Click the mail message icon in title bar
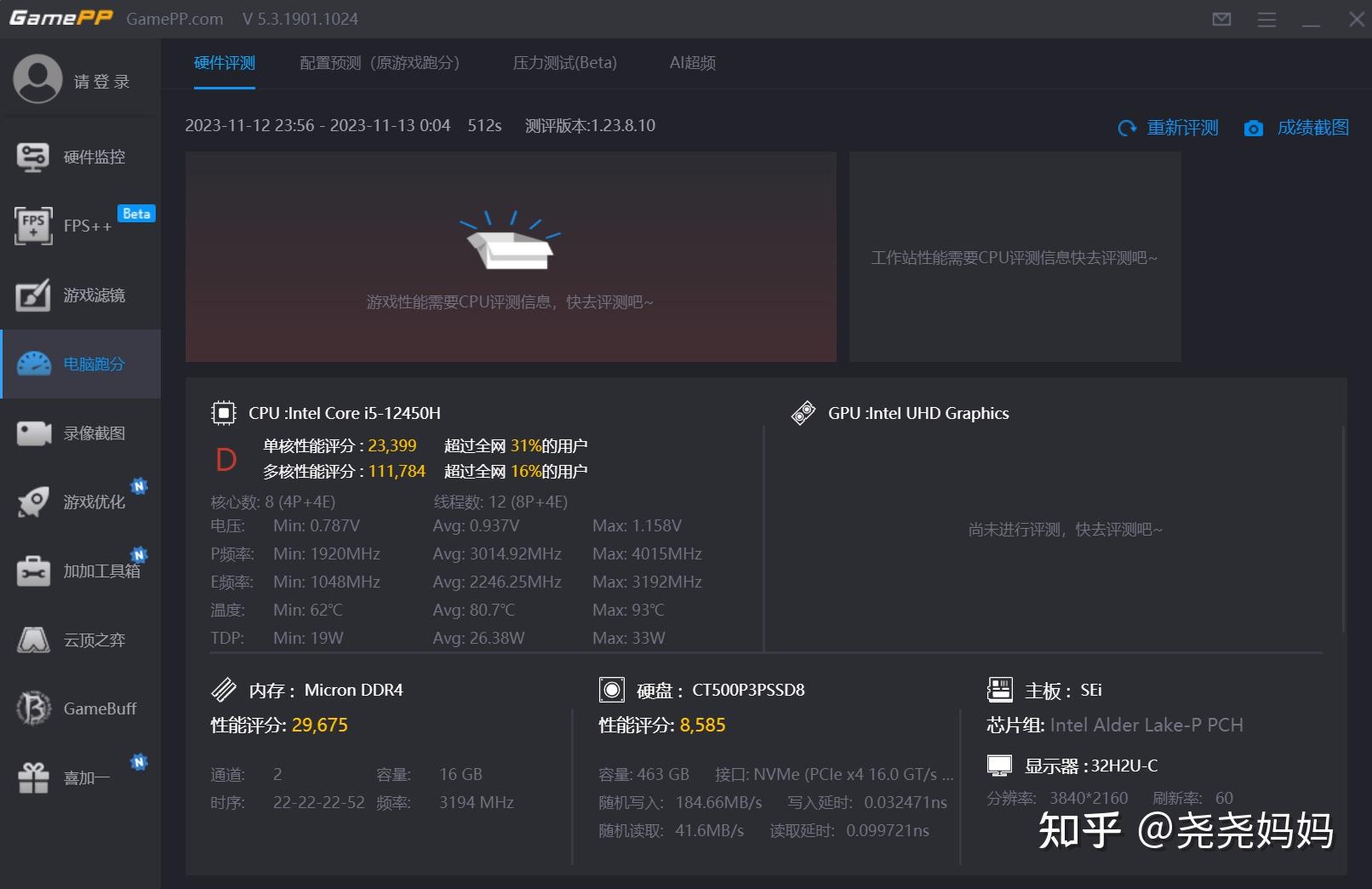This screenshot has width=1372, height=889. (x=1221, y=19)
